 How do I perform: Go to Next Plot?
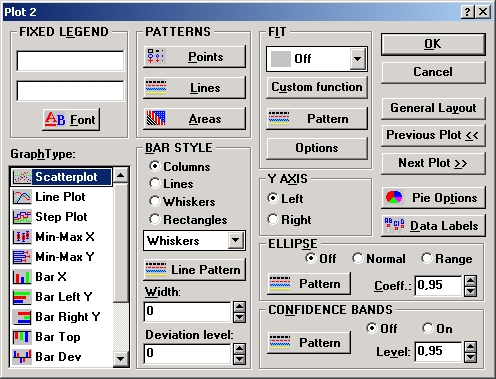[x=433, y=163]
